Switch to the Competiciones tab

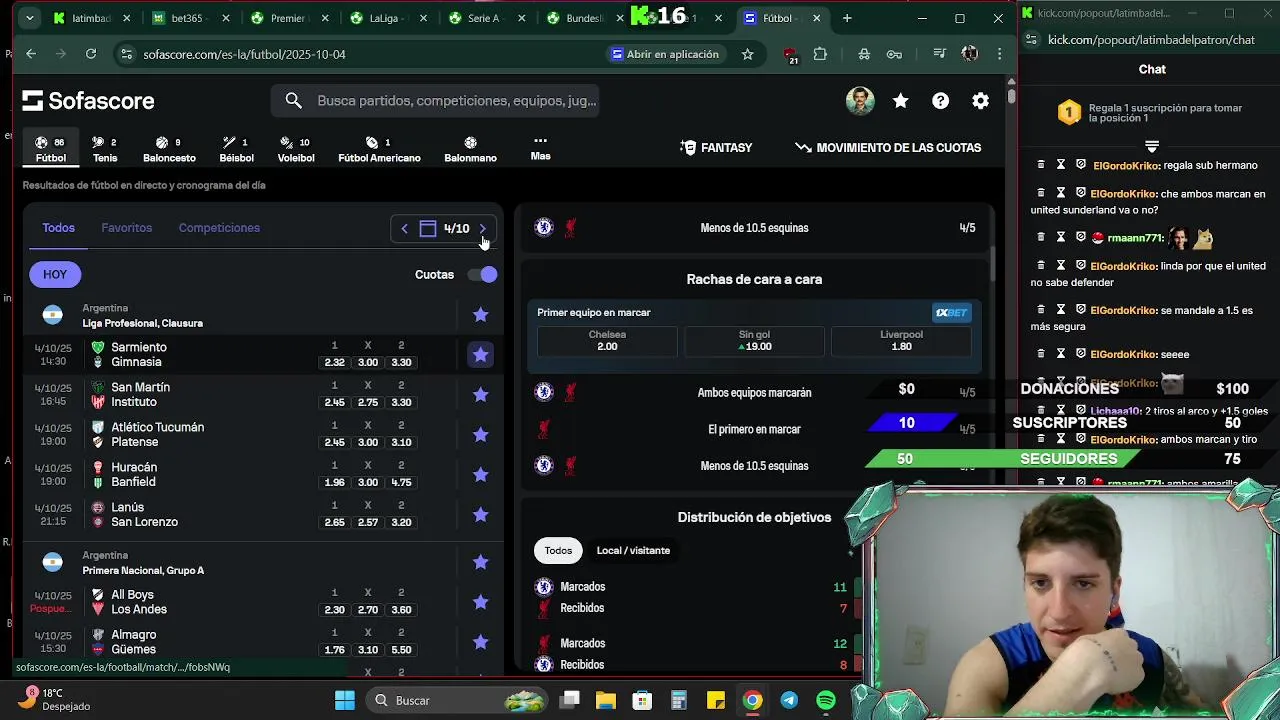tap(219, 228)
